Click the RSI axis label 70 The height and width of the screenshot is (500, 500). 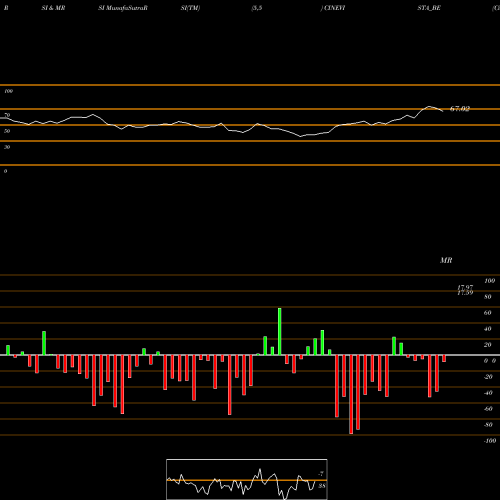(7, 115)
